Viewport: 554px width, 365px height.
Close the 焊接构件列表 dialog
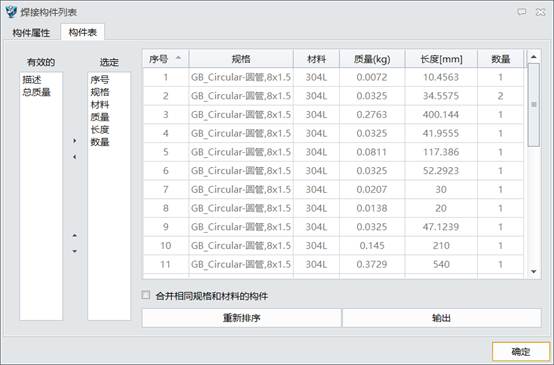(x=541, y=12)
